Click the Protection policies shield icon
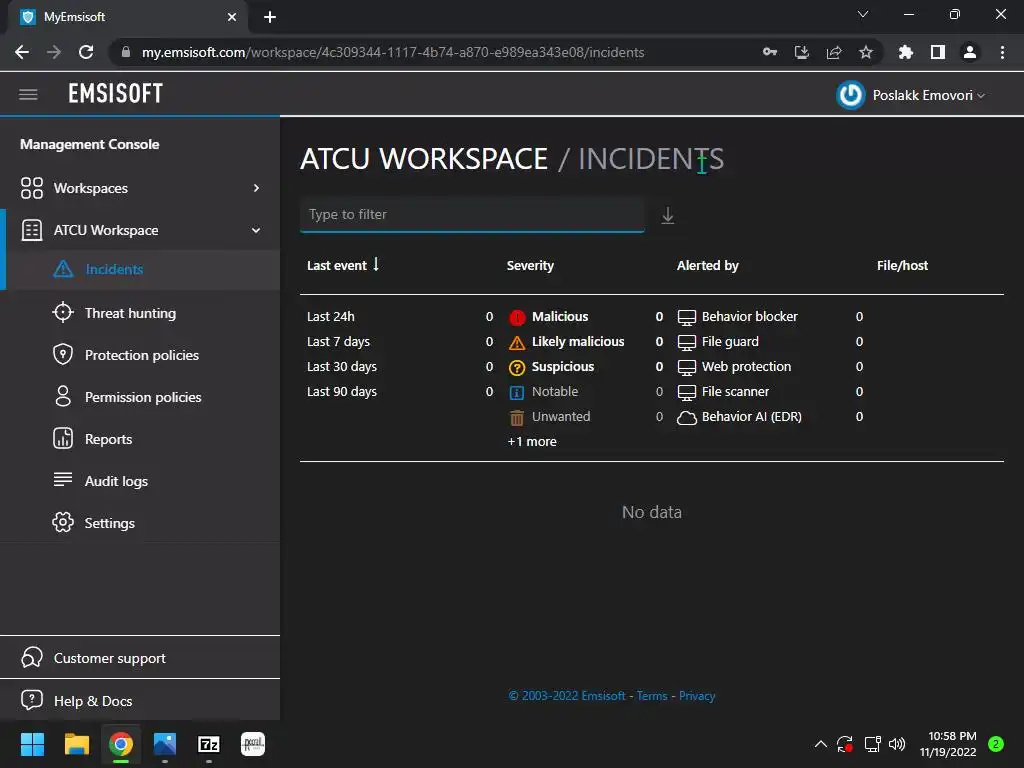 63,355
